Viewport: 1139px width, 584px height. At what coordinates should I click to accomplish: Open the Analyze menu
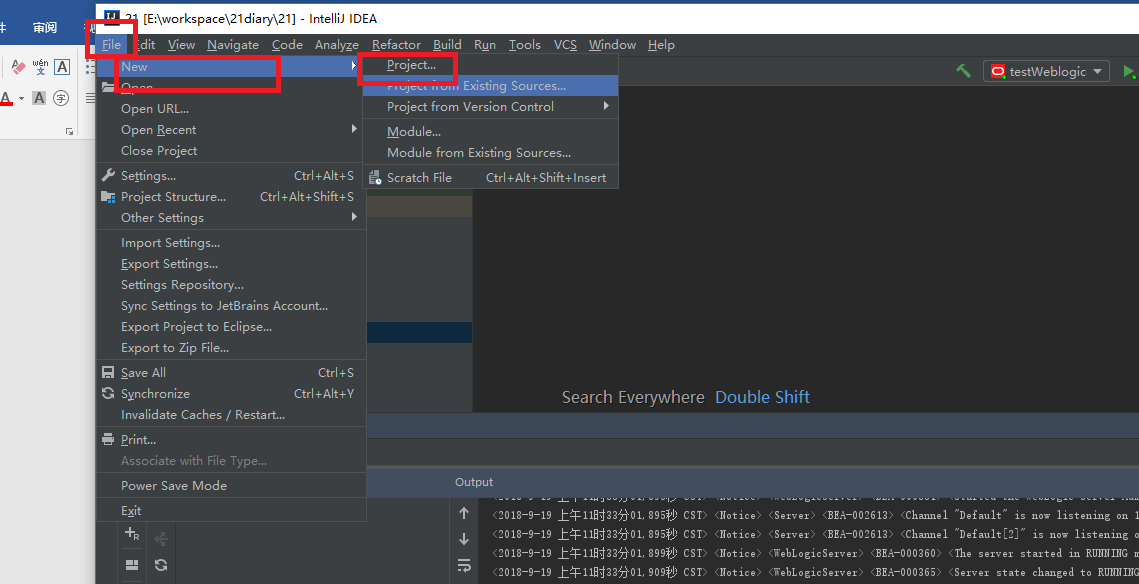tap(336, 44)
